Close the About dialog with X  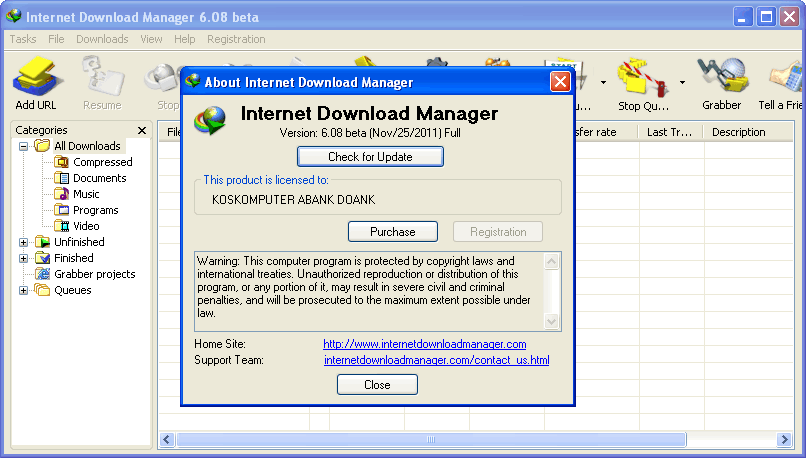click(560, 82)
